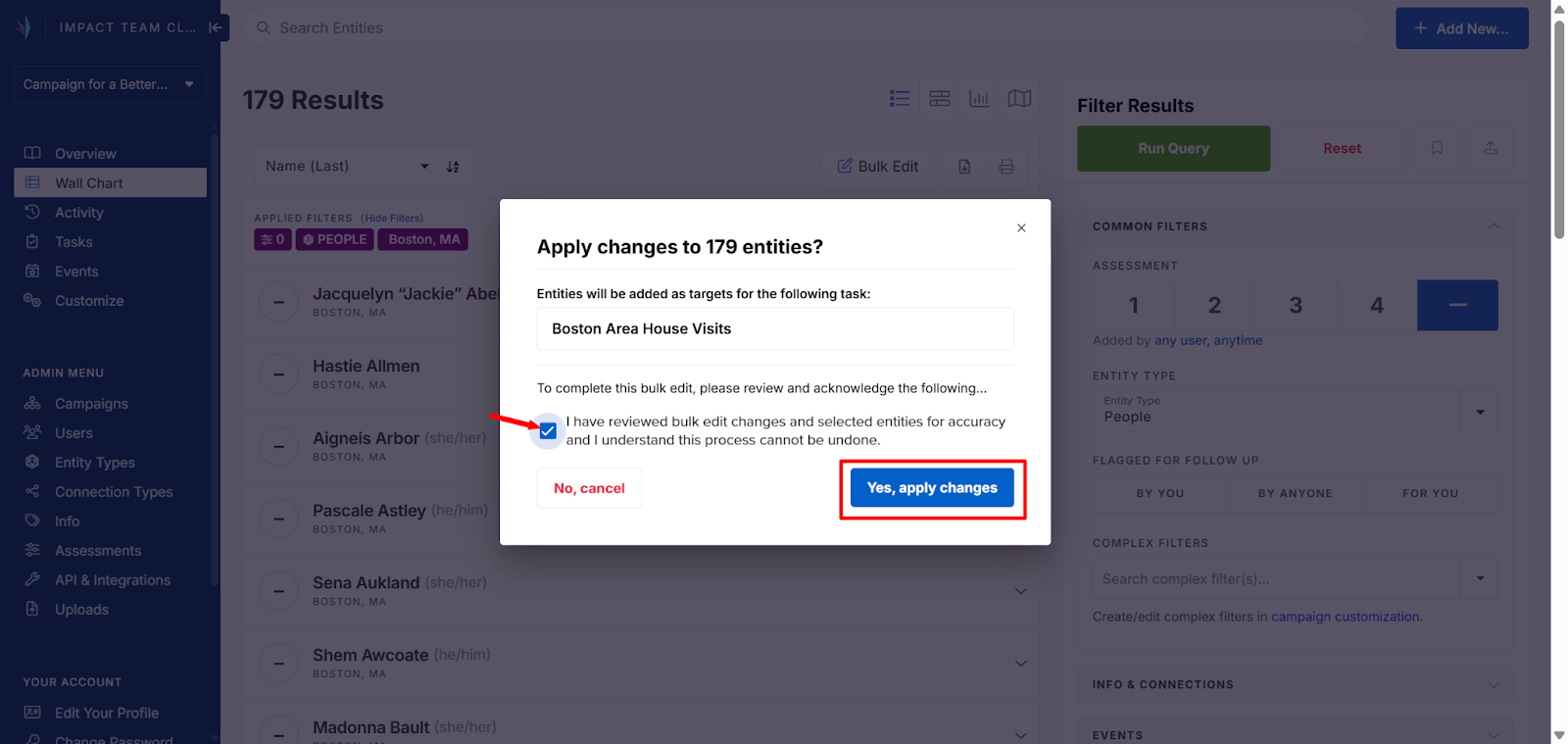Toggle flagged BY YOU filter
The image size is (1568, 744).
tap(1160, 493)
